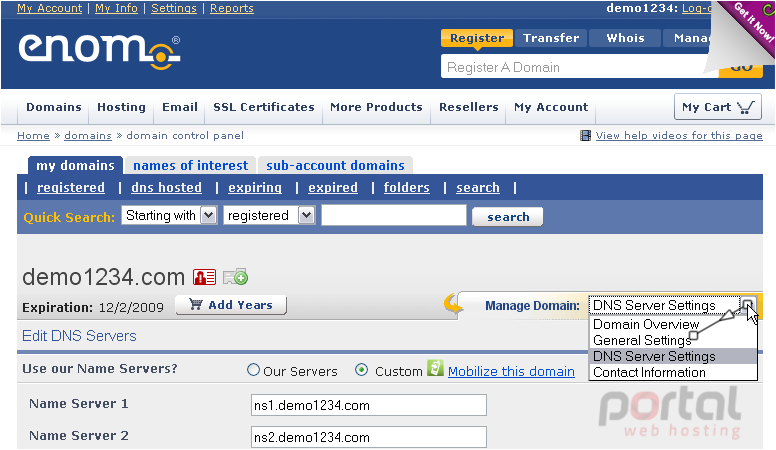Click the registered sub-navigation link
This screenshot has height=450, width=776.
click(71, 188)
